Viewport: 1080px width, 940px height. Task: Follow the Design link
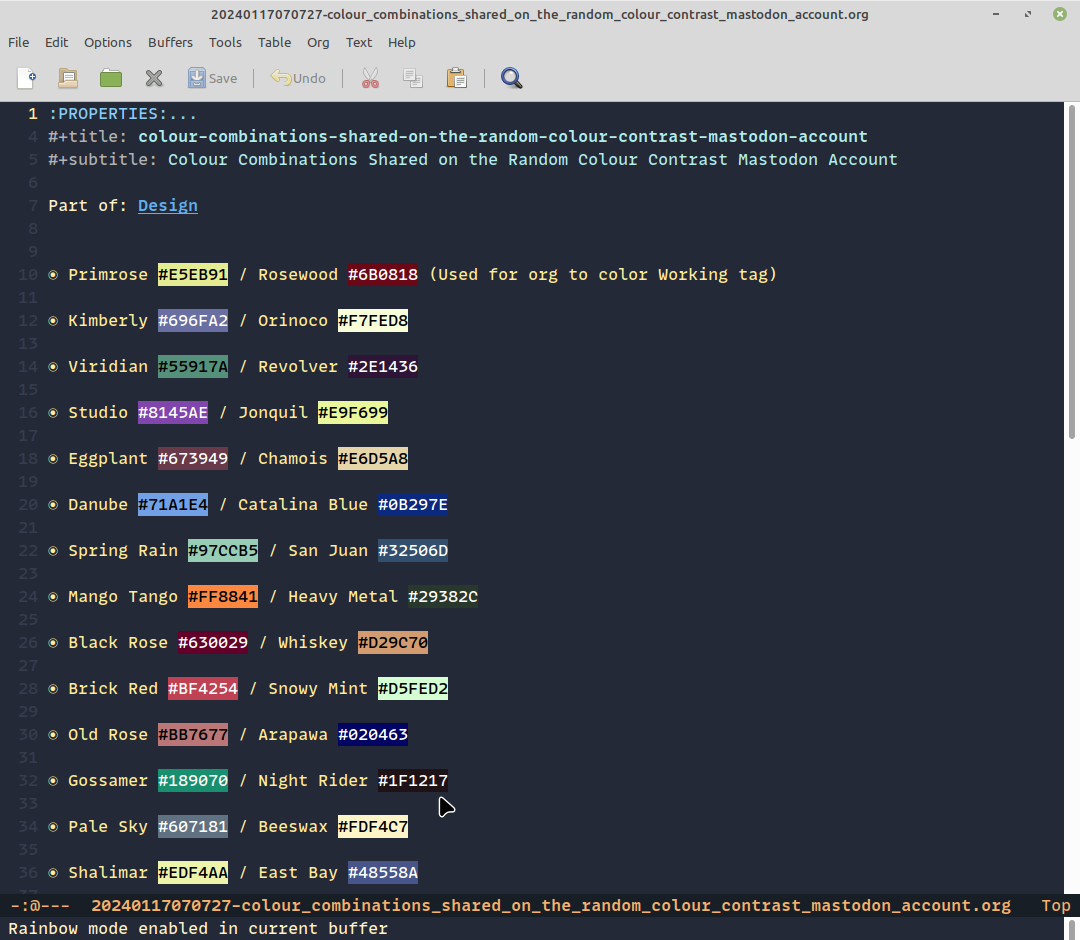168,205
